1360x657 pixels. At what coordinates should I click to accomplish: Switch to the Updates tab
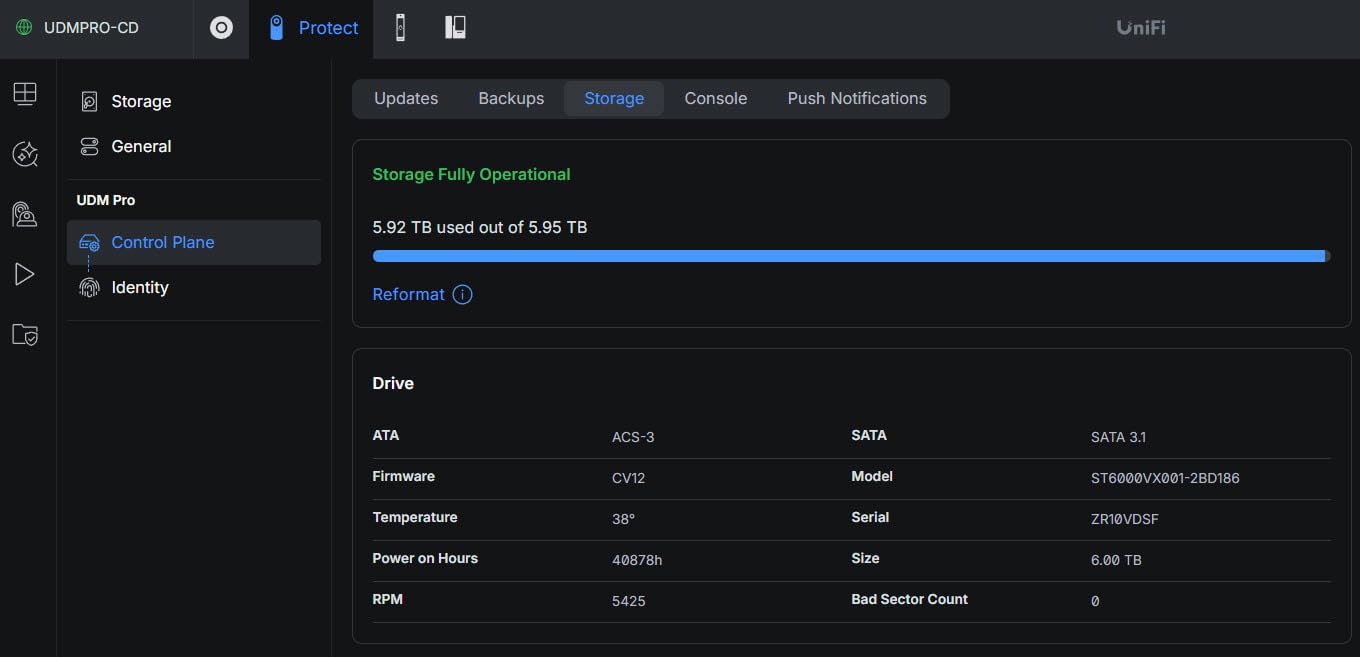tap(406, 98)
